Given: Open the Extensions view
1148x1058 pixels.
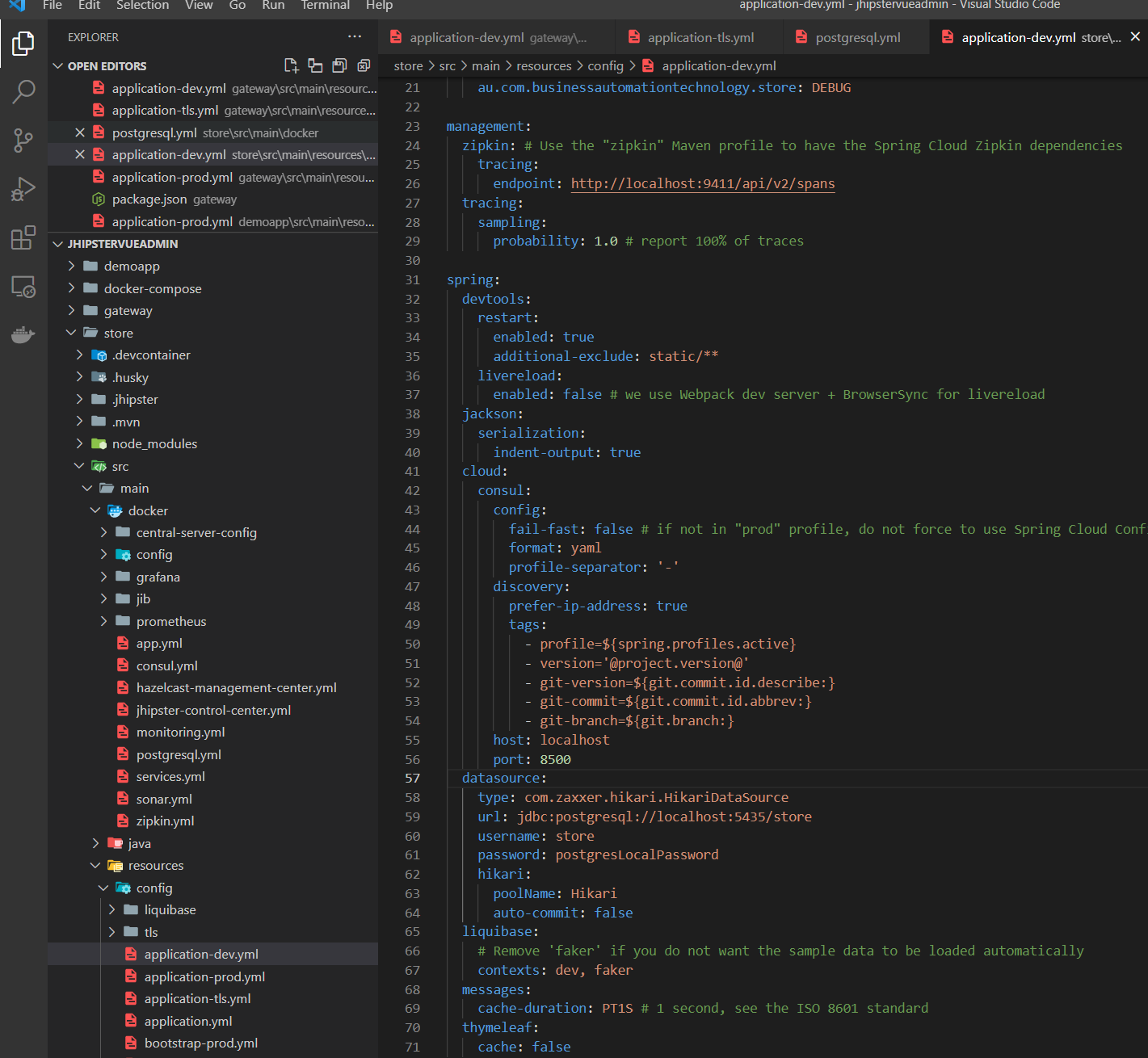Looking at the screenshot, I should [x=23, y=237].
